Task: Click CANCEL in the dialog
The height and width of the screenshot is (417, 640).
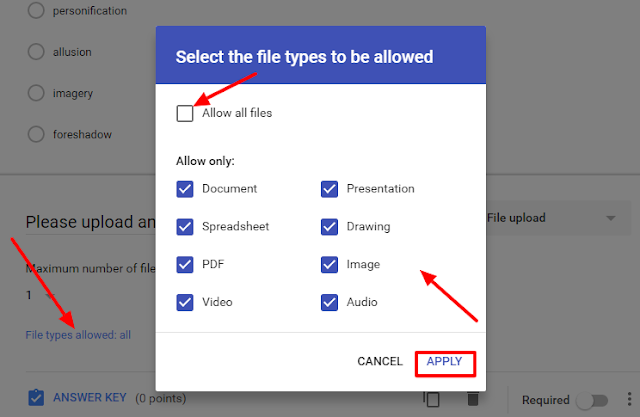Action: 379,361
